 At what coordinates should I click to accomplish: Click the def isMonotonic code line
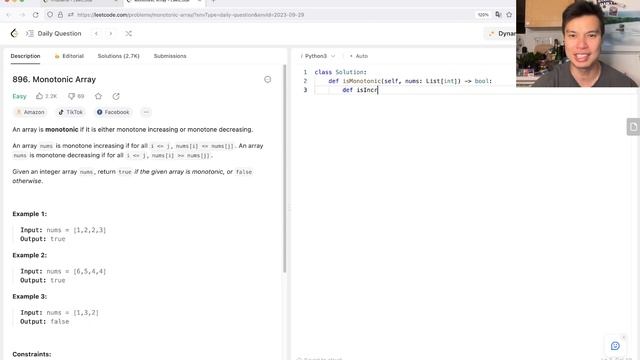point(410,81)
